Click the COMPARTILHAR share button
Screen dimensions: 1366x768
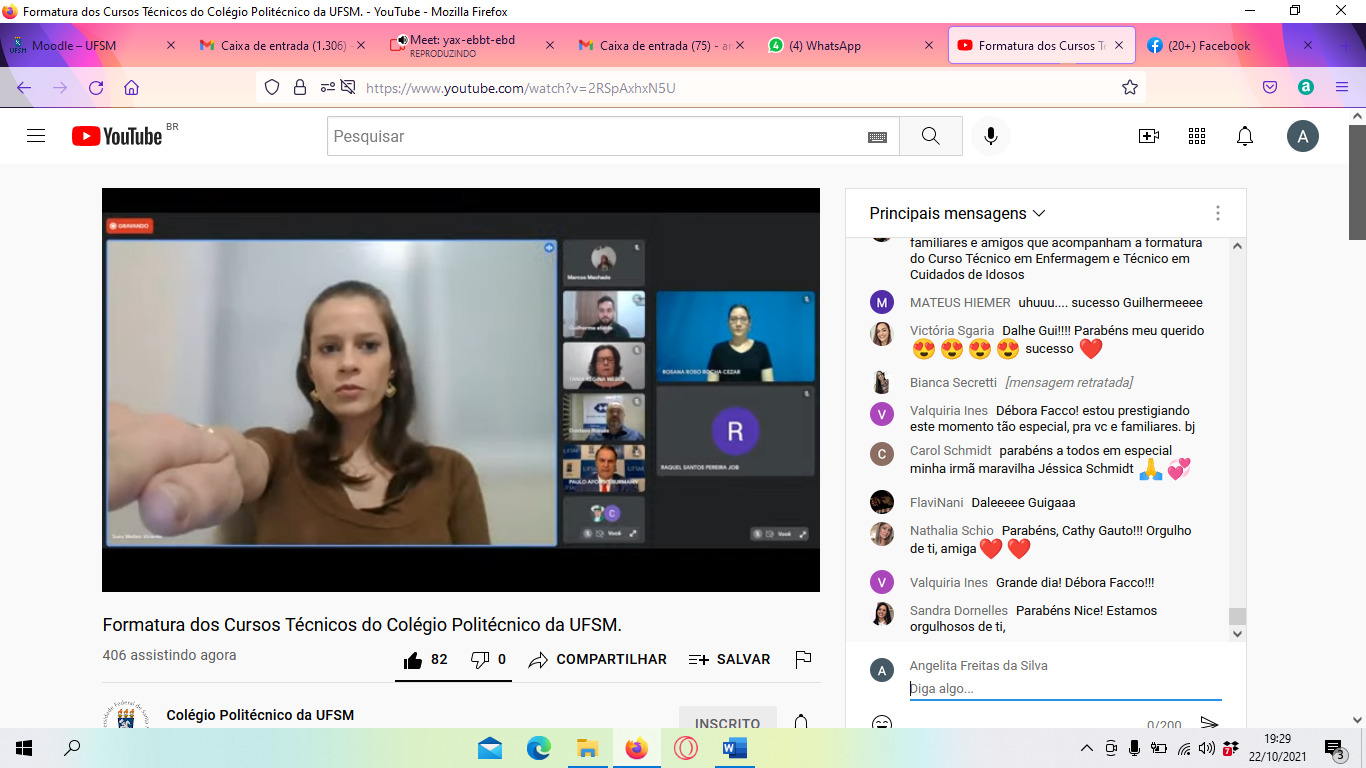tap(598, 660)
